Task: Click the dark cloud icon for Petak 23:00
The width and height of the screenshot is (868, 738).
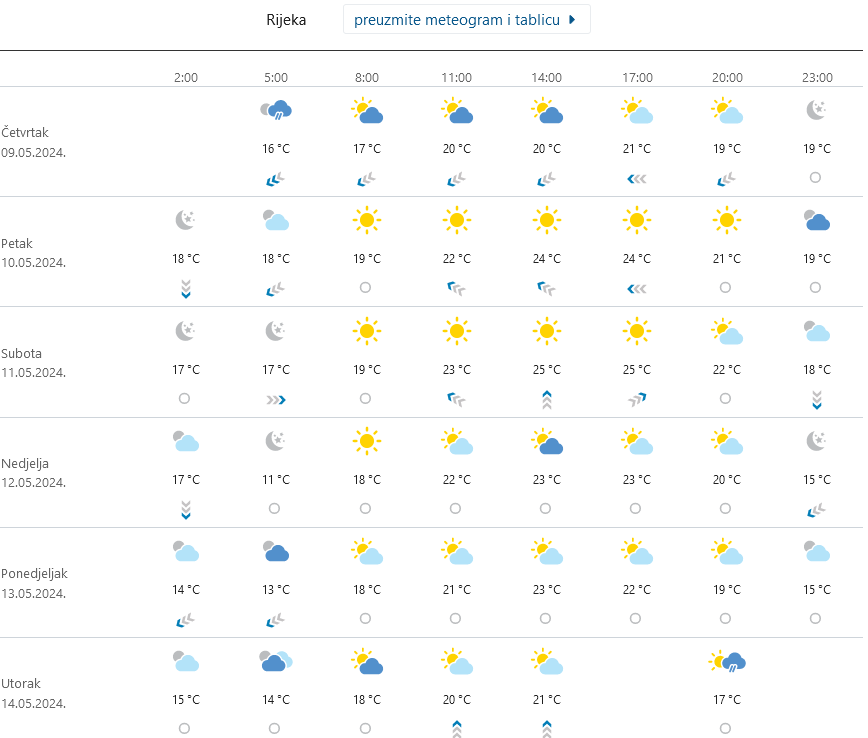Action: [x=817, y=220]
